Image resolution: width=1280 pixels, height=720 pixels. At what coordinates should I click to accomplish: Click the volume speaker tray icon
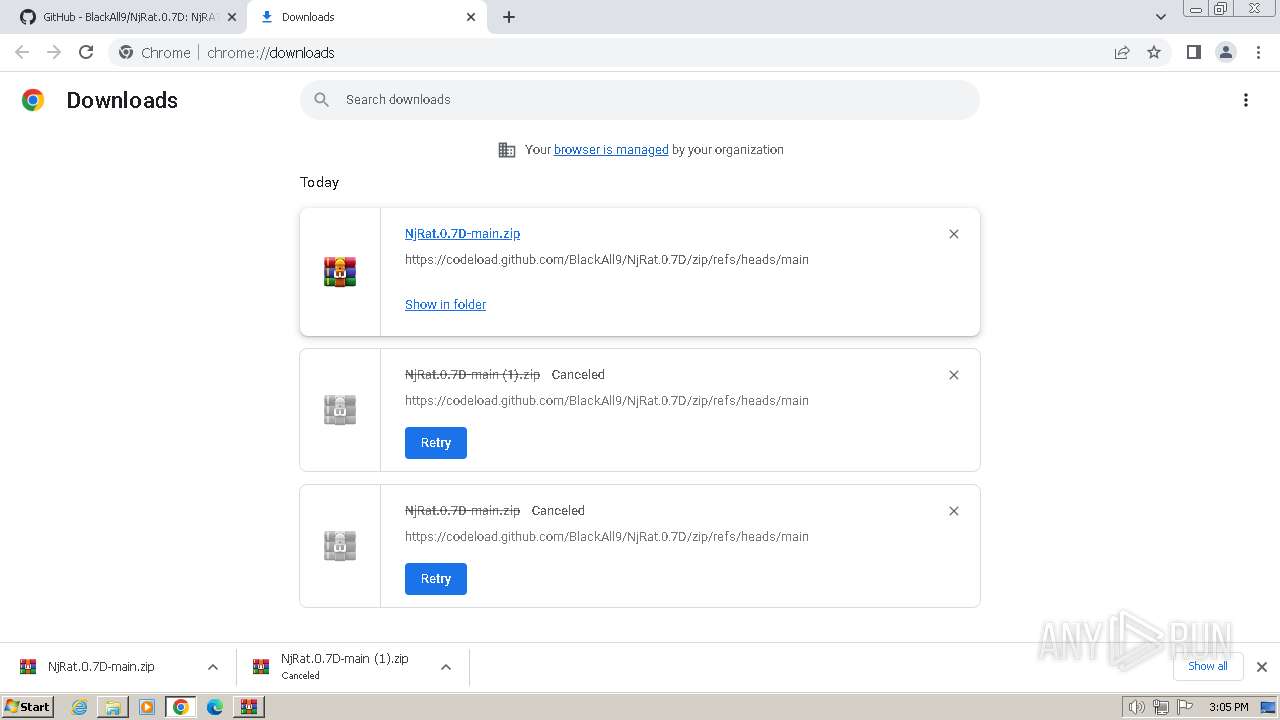(1137, 707)
